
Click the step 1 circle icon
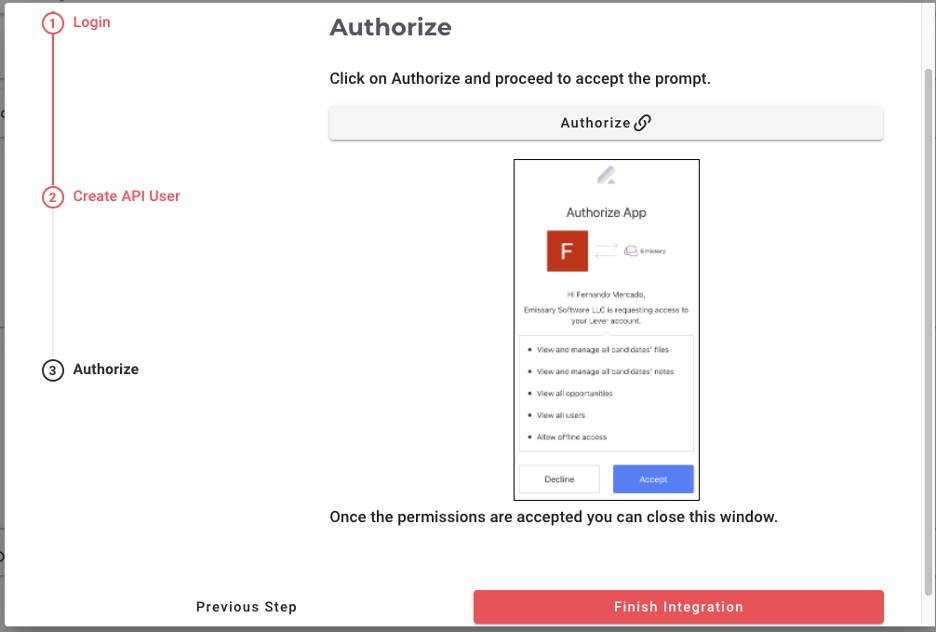[x=53, y=23]
